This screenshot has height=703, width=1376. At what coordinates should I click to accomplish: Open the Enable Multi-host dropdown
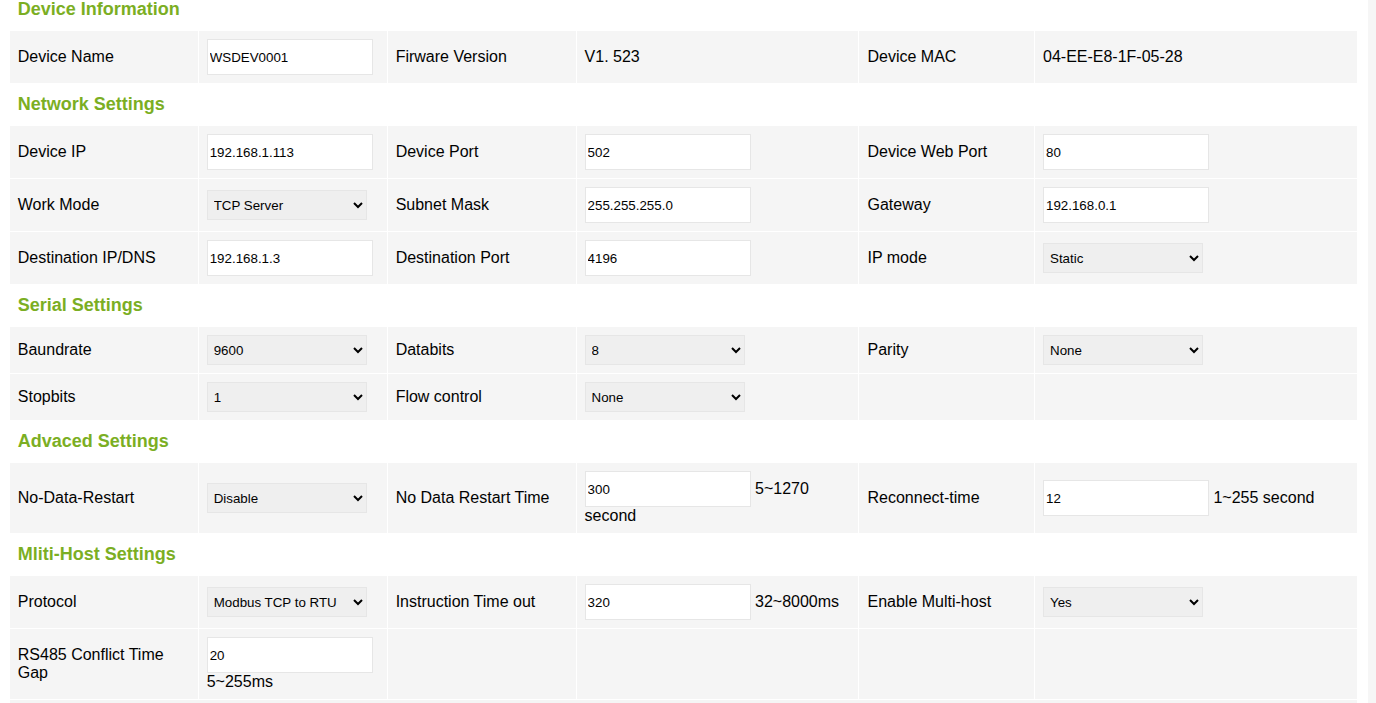point(1122,602)
